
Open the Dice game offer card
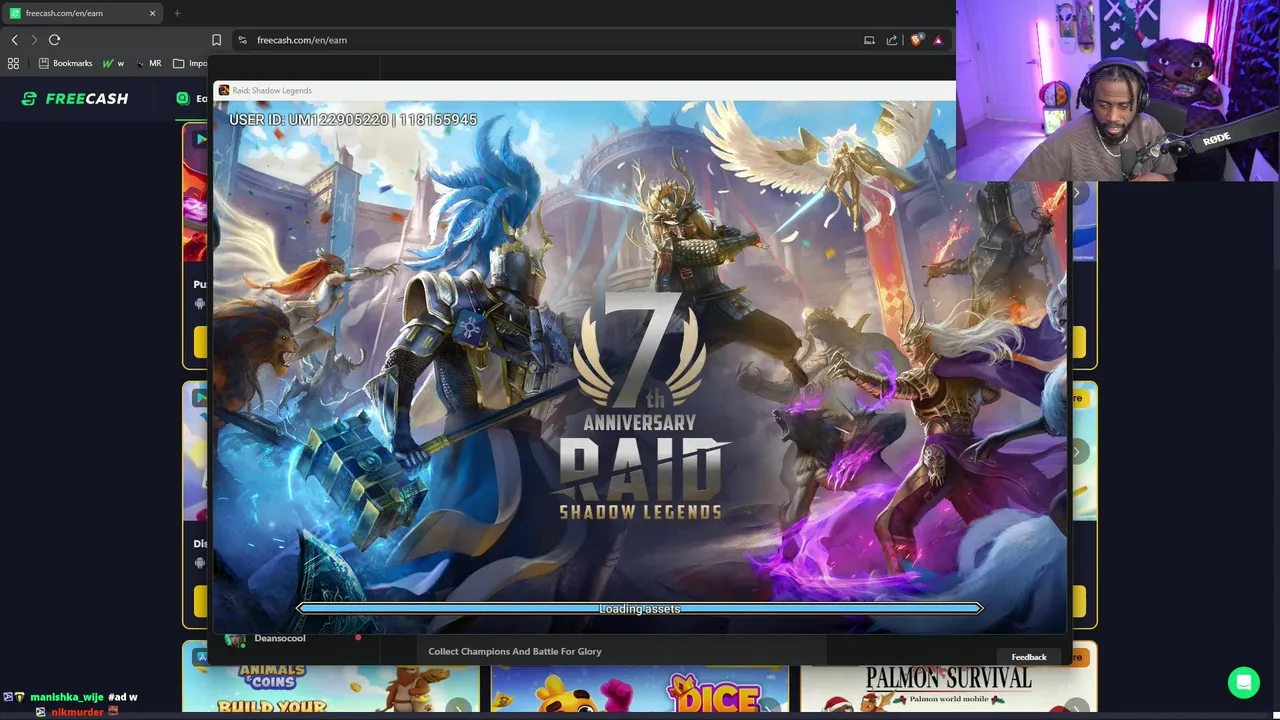(640, 690)
